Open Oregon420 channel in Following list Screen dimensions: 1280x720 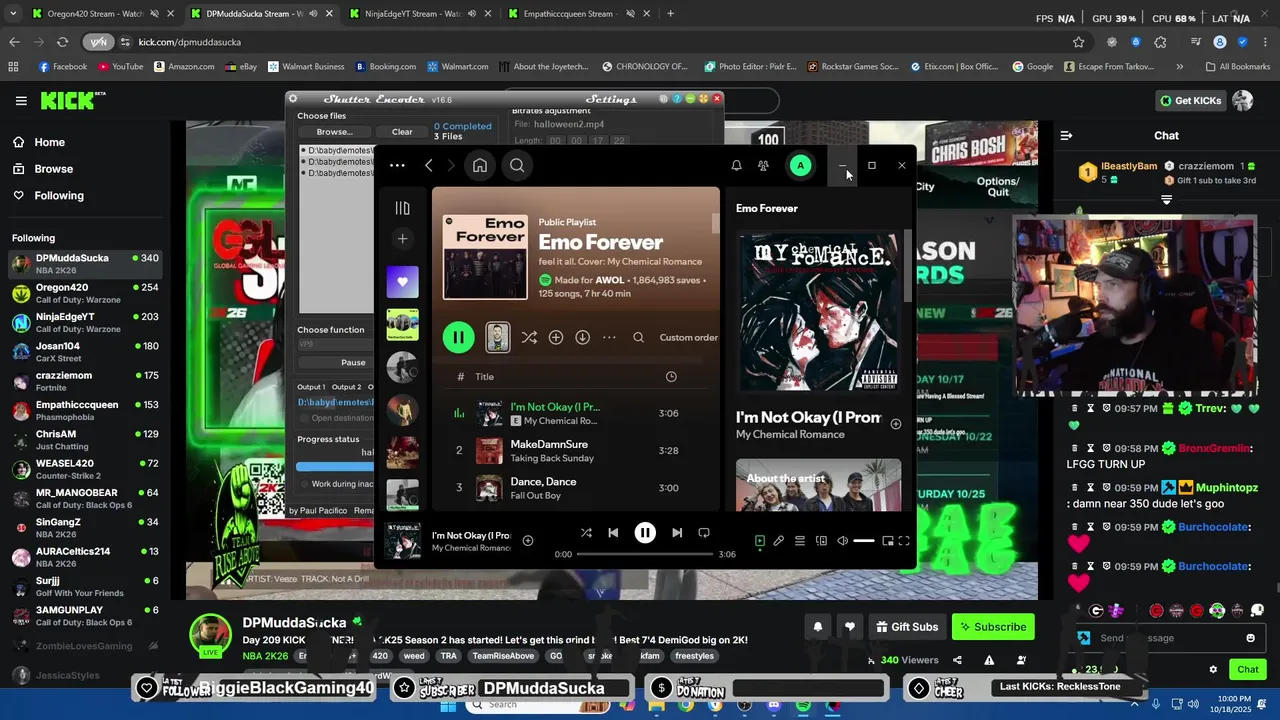tap(85, 293)
